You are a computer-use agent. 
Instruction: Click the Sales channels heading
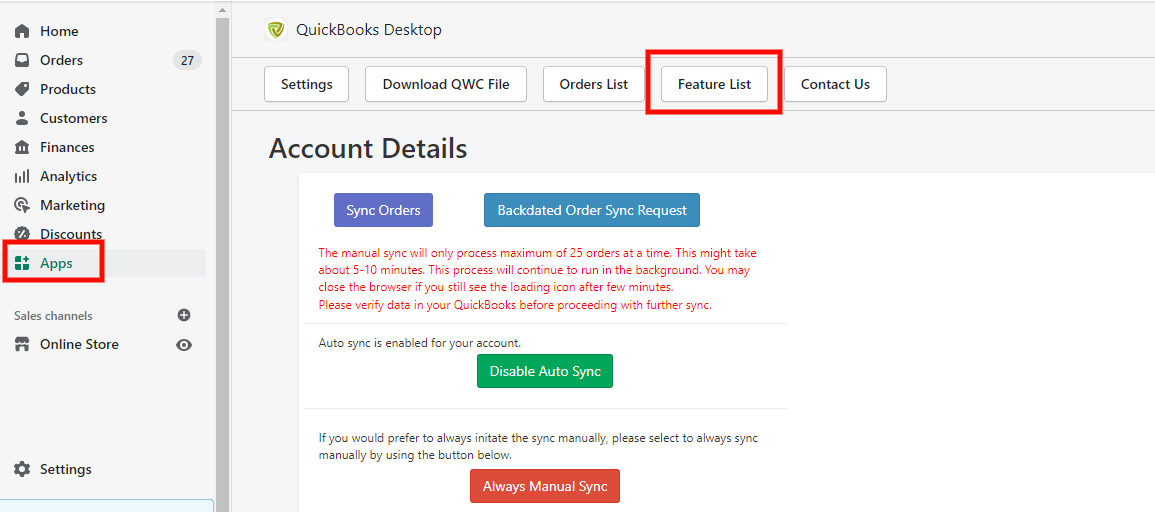(x=53, y=315)
